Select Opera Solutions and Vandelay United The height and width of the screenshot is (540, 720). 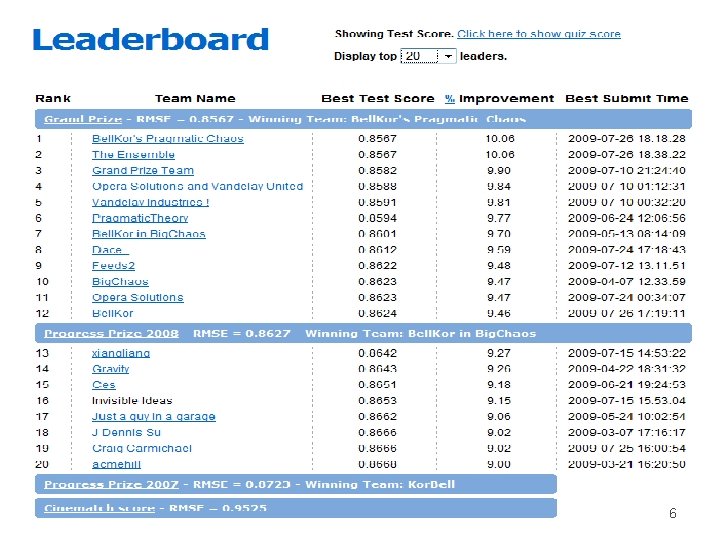point(197,186)
